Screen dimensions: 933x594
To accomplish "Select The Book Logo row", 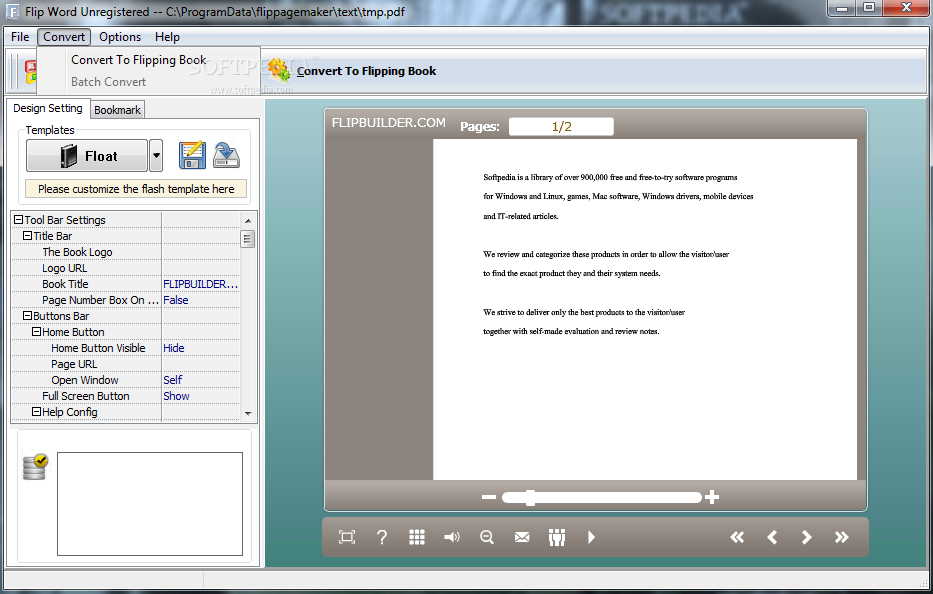I will 126,252.
